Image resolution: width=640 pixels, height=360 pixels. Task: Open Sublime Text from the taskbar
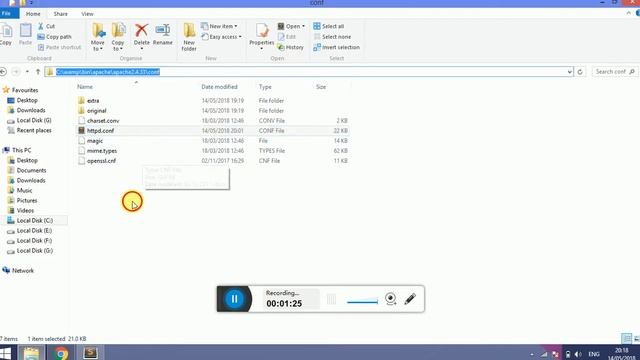[x=90, y=353]
